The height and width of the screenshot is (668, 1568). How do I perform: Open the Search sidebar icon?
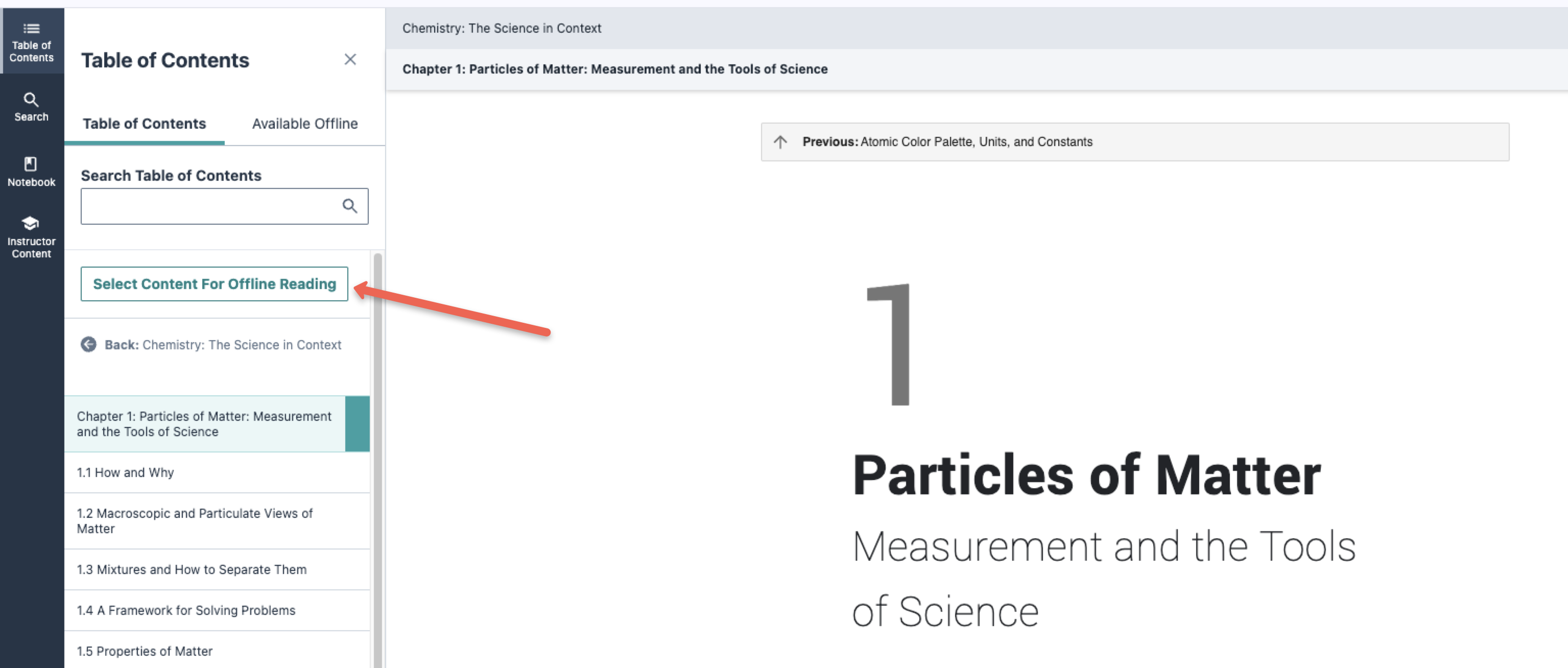pyautogui.click(x=31, y=106)
